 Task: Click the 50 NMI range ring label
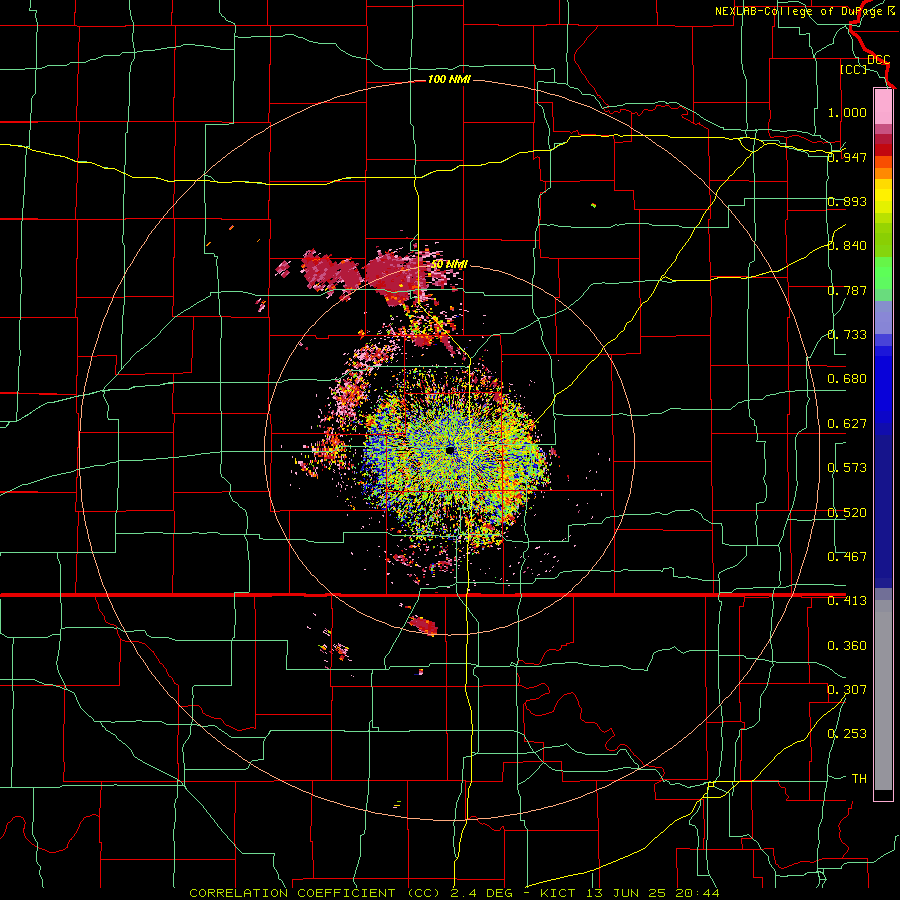[x=449, y=264]
